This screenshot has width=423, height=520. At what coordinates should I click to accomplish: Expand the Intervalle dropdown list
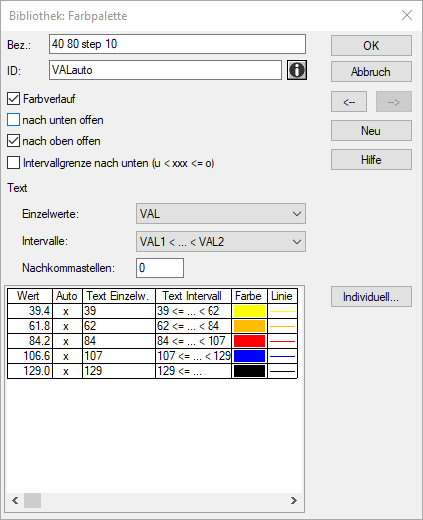[221, 242]
